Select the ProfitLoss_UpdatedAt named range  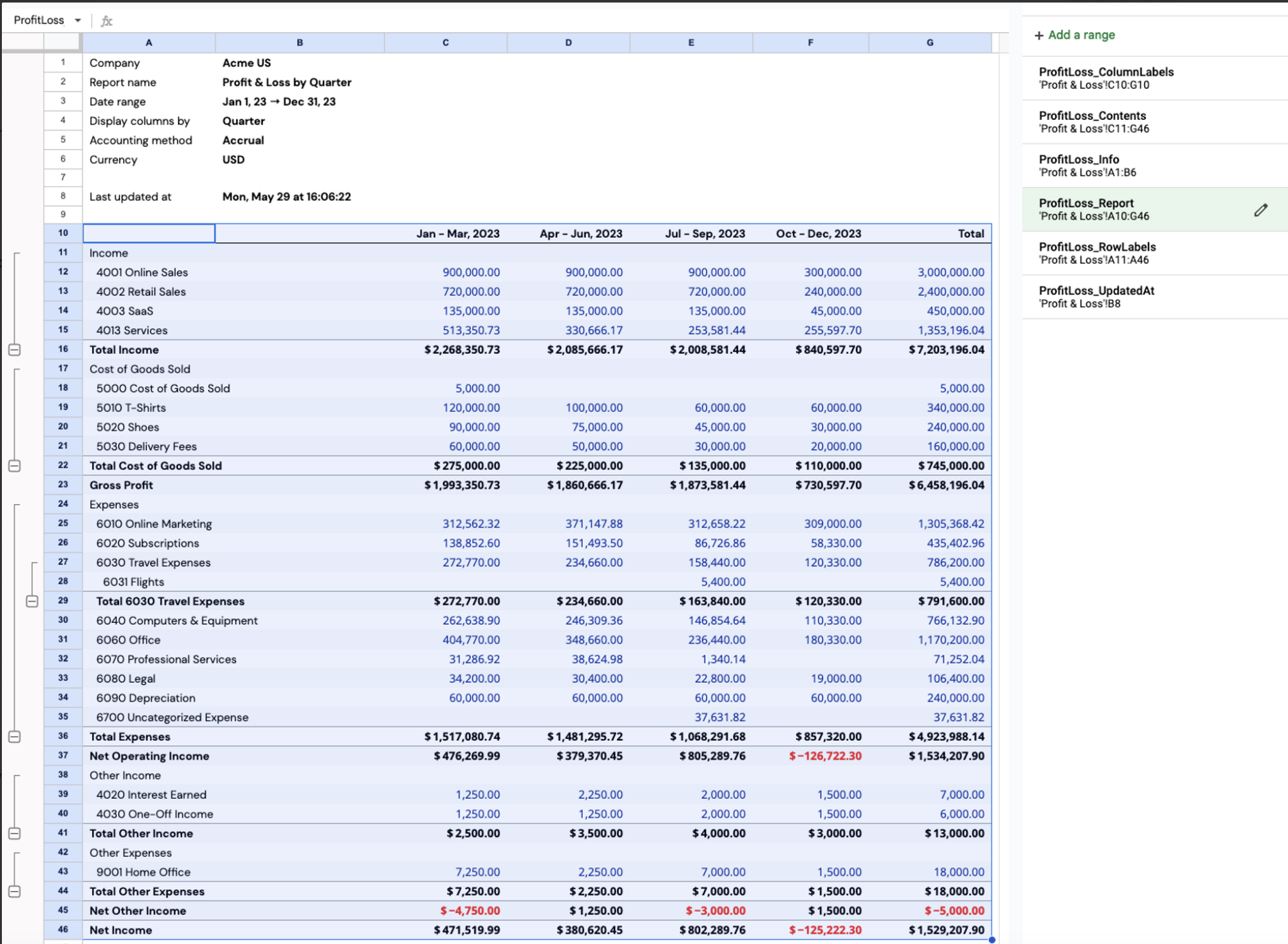point(1154,297)
